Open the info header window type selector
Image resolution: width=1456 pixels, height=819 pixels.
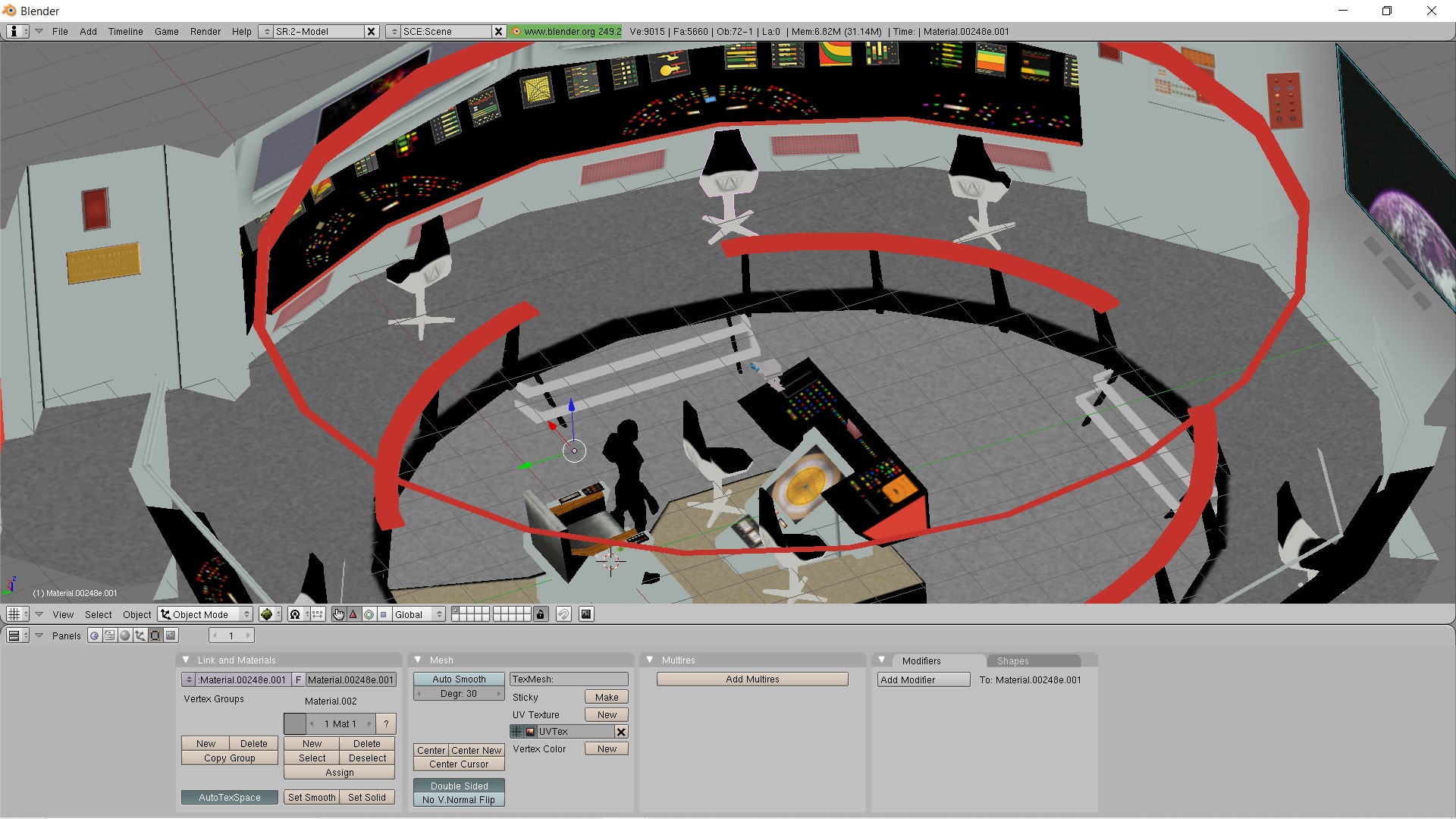click(17, 31)
